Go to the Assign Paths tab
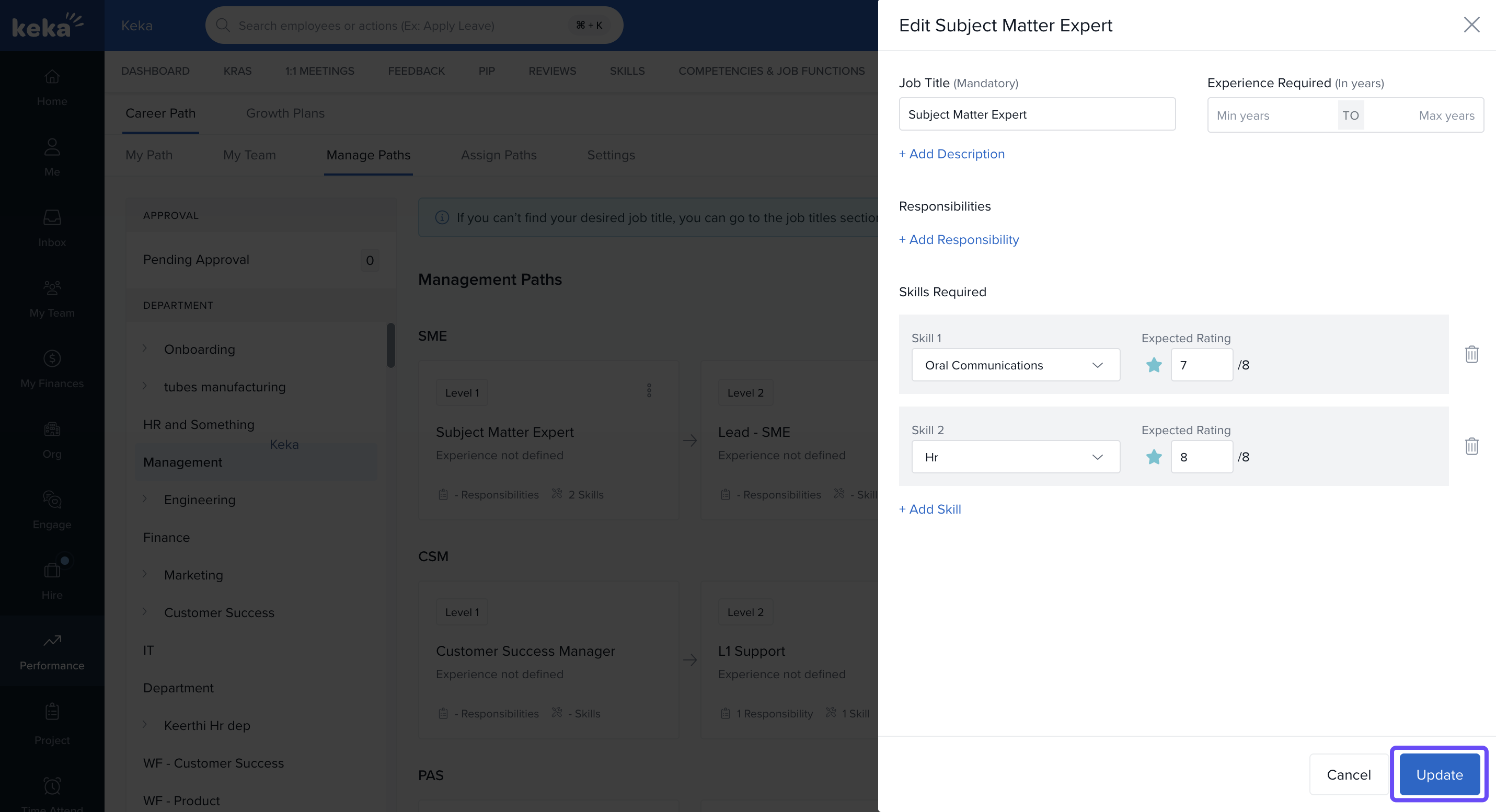The width and height of the screenshot is (1496, 812). (498, 155)
